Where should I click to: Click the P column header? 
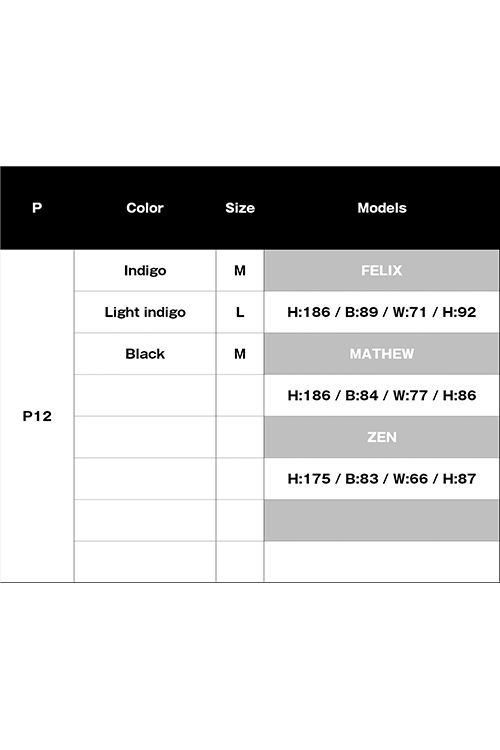coord(37,208)
